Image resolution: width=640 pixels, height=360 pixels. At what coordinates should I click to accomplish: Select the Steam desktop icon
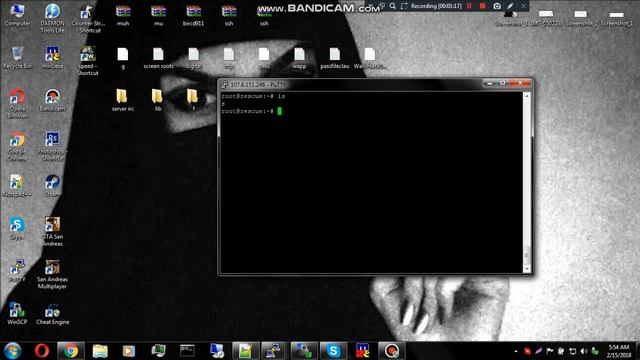pyautogui.click(x=52, y=186)
